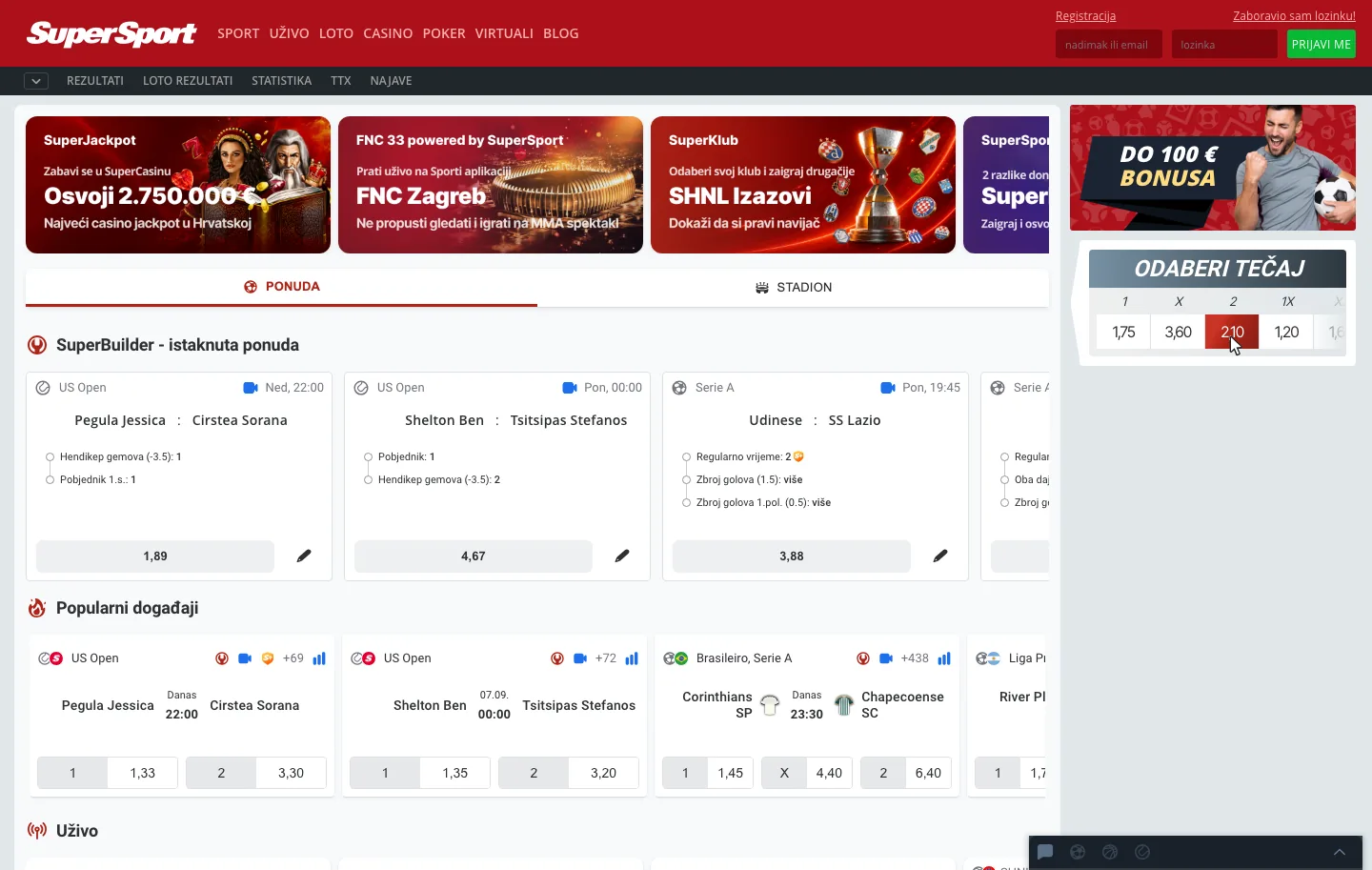
Task: Click video camera icon on Pegula–Cirstea SuperBuilder card
Action: [x=252, y=388]
